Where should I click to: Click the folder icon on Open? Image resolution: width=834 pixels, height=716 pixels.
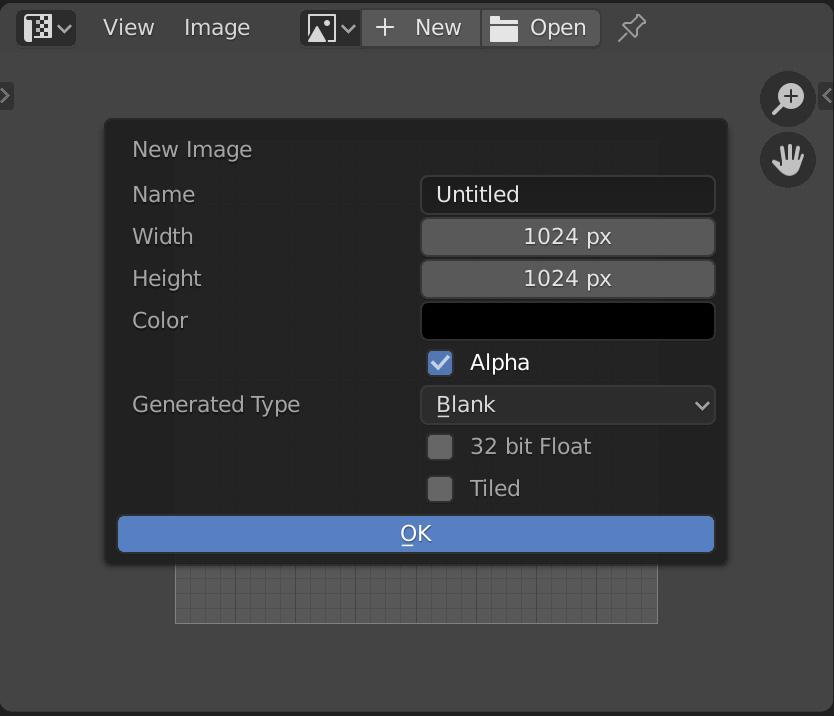coord(503,28)
